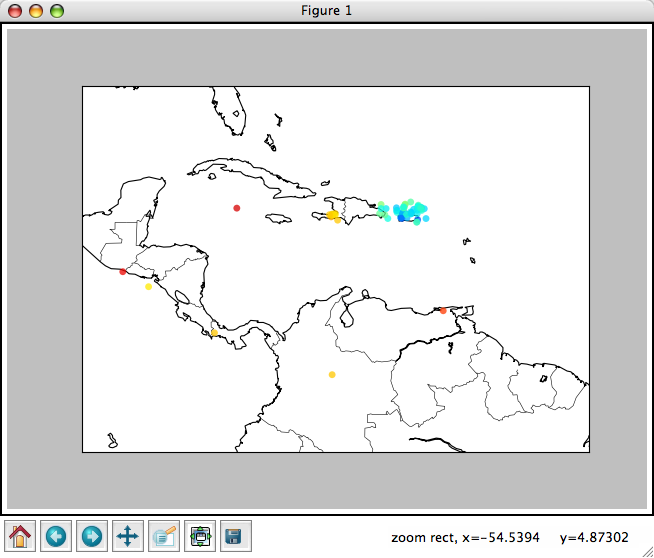Viewport: 654px width, 558px height.
Task: Click the red dot on Guatemala's Pacific coast
Action: pyautogui.click(x=123, y=271)
